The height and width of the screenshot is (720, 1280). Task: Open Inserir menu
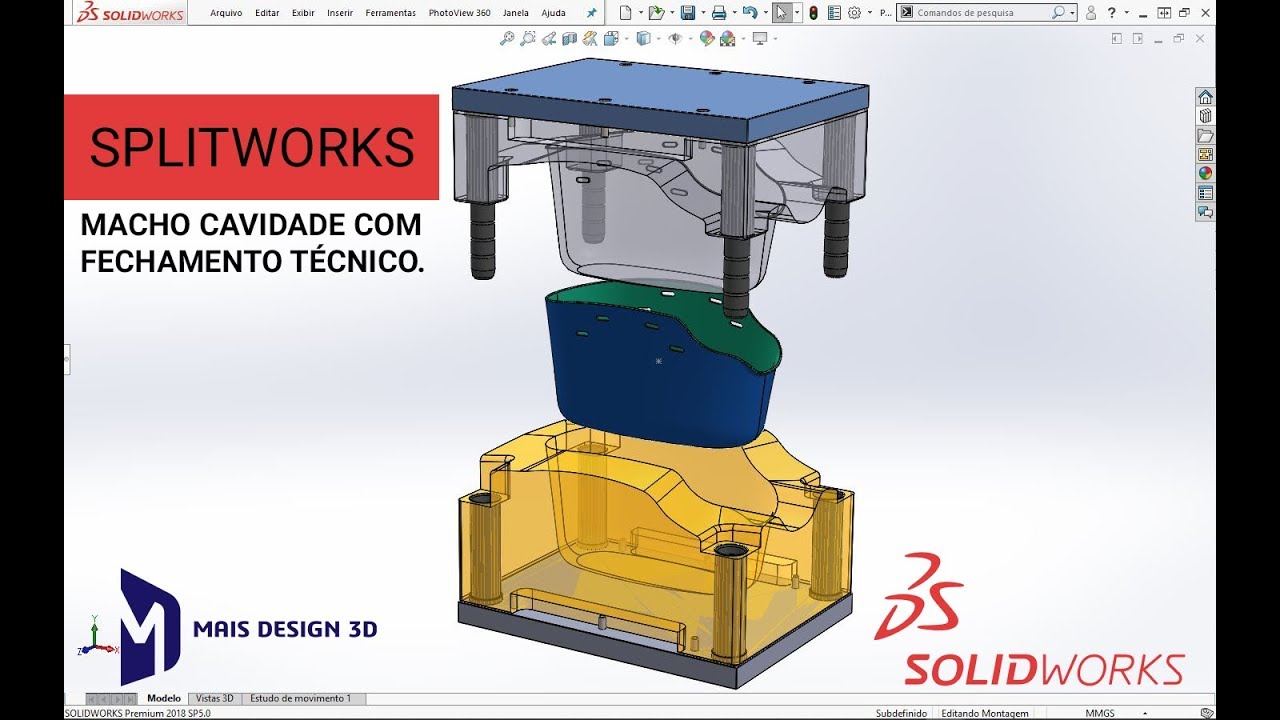point(340,13)
